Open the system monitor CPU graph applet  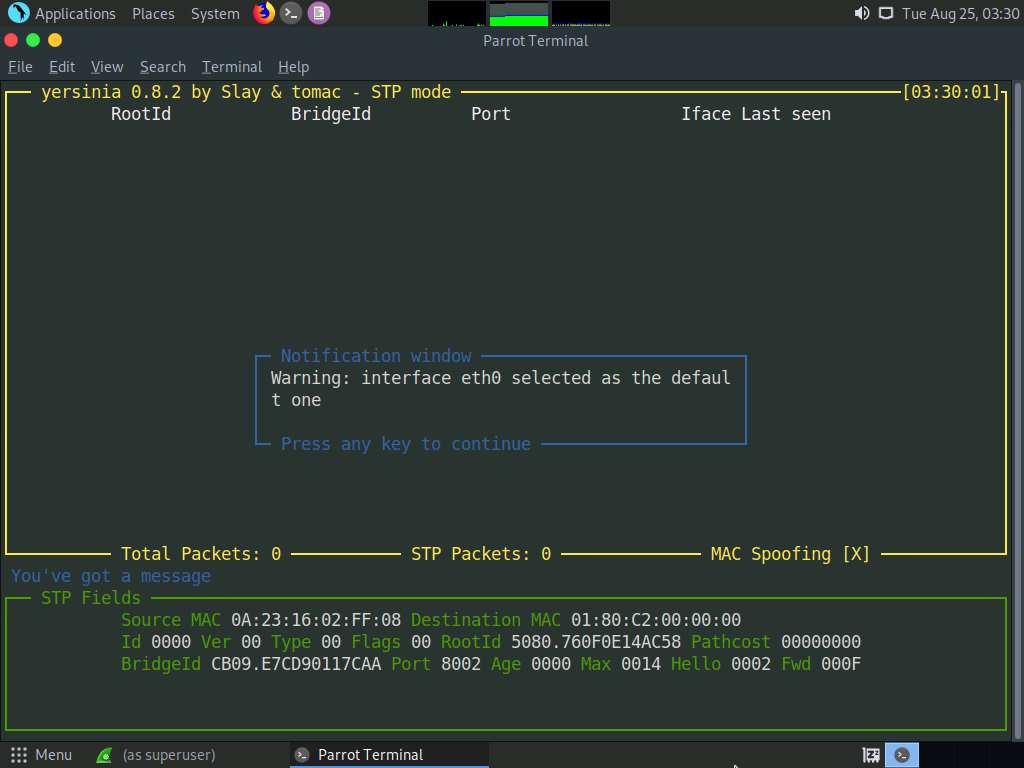tap(456, 13)
